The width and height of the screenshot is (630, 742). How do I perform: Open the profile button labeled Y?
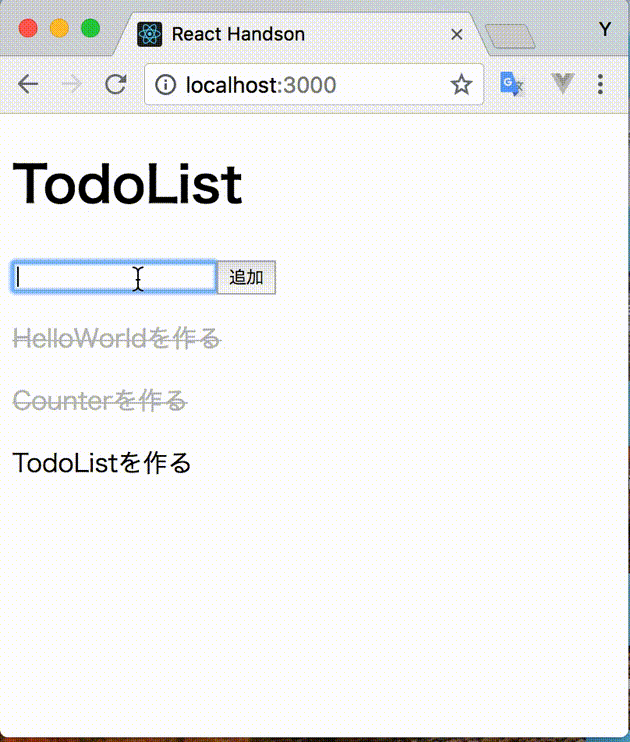(x=605, y=29)
